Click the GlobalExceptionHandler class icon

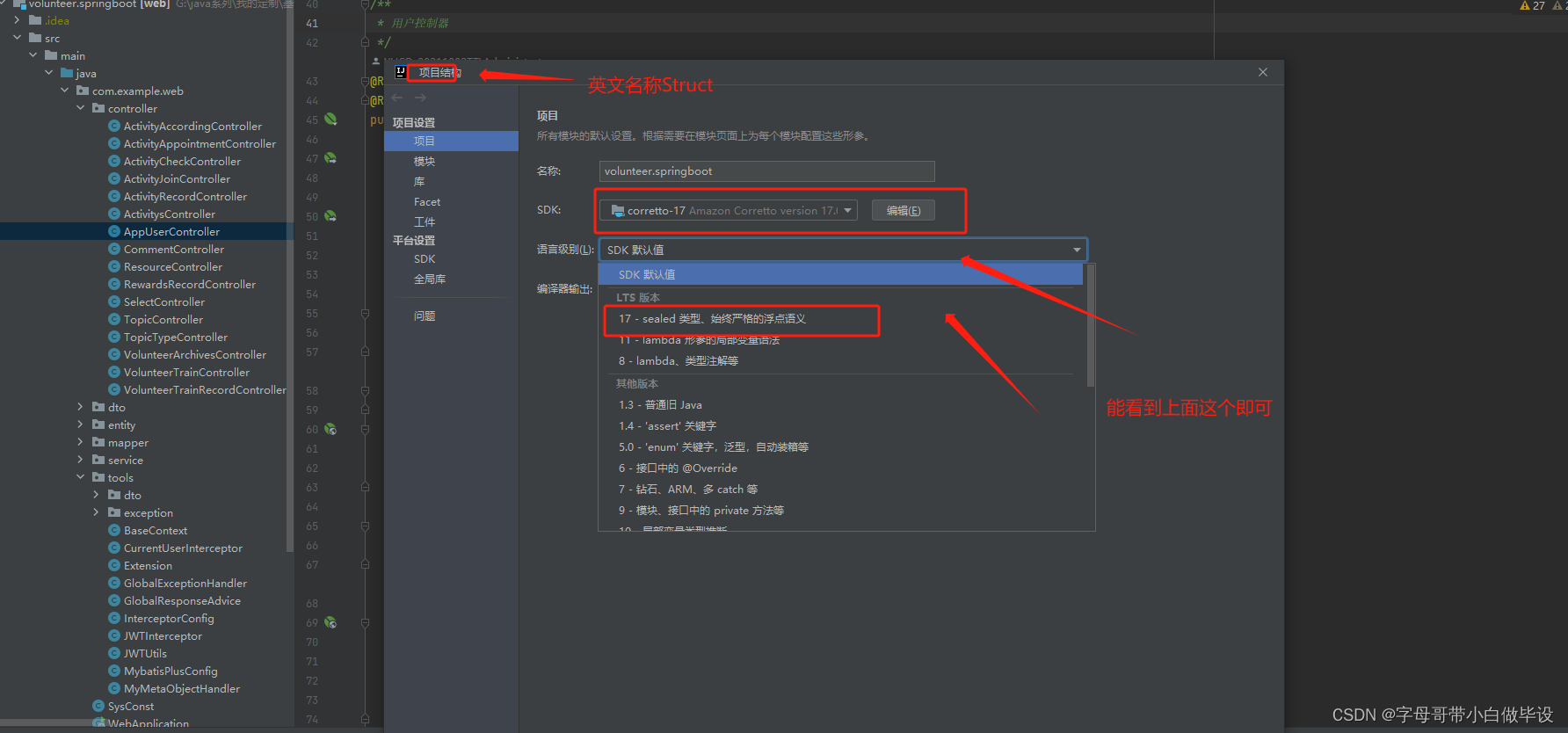114,584
